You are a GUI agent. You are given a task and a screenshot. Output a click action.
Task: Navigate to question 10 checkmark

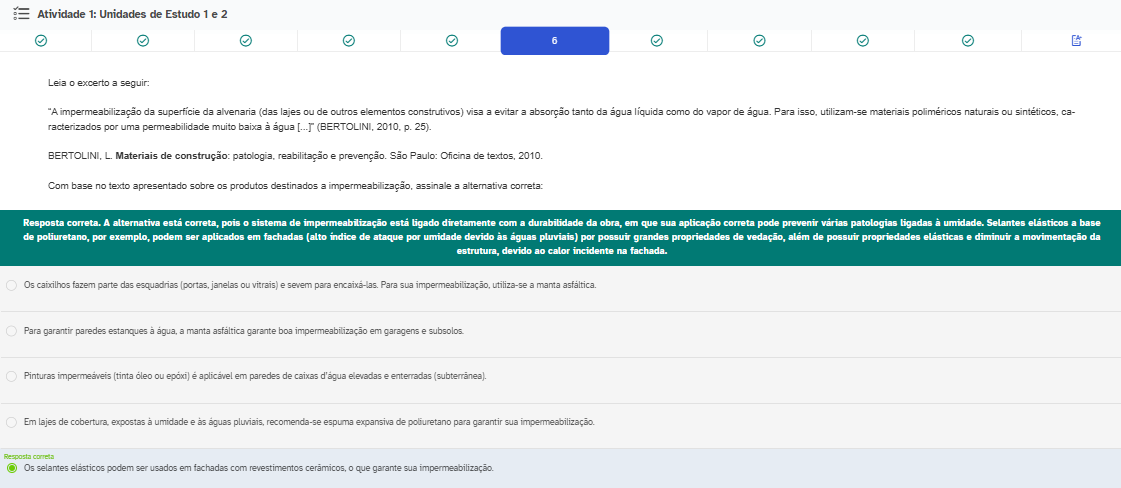point(967,41)
